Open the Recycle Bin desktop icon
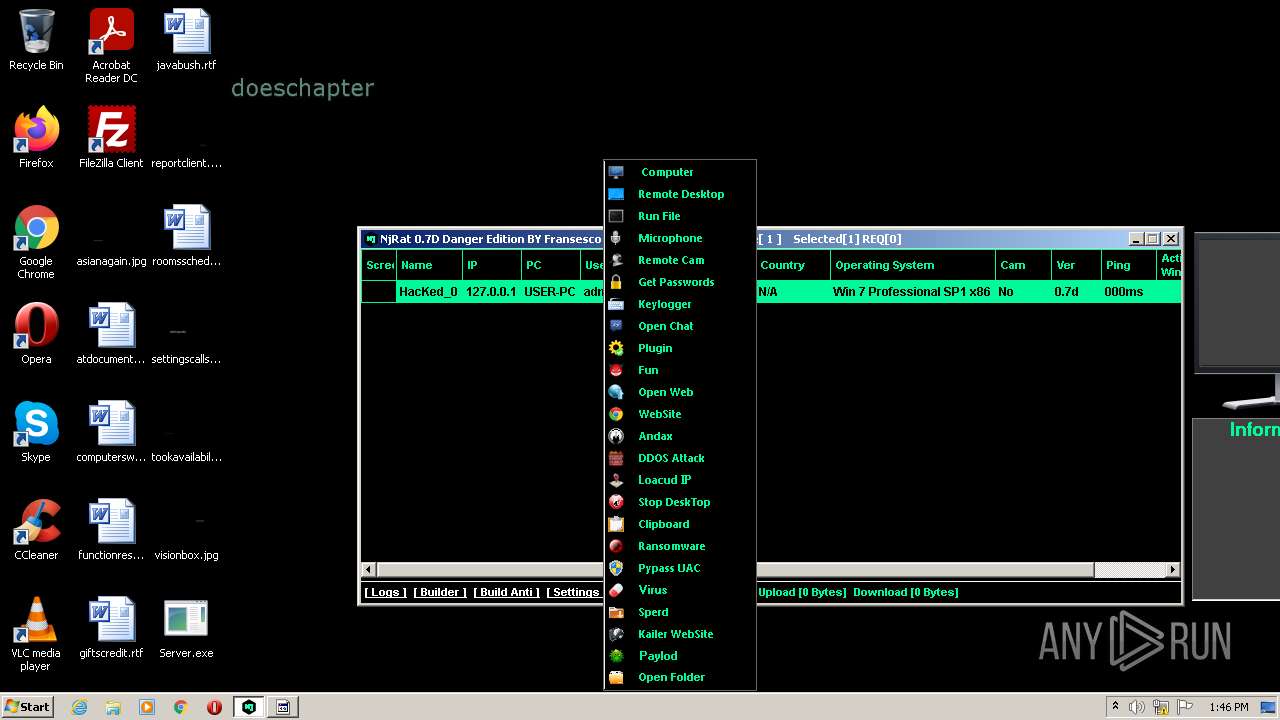 coord(36,40)
